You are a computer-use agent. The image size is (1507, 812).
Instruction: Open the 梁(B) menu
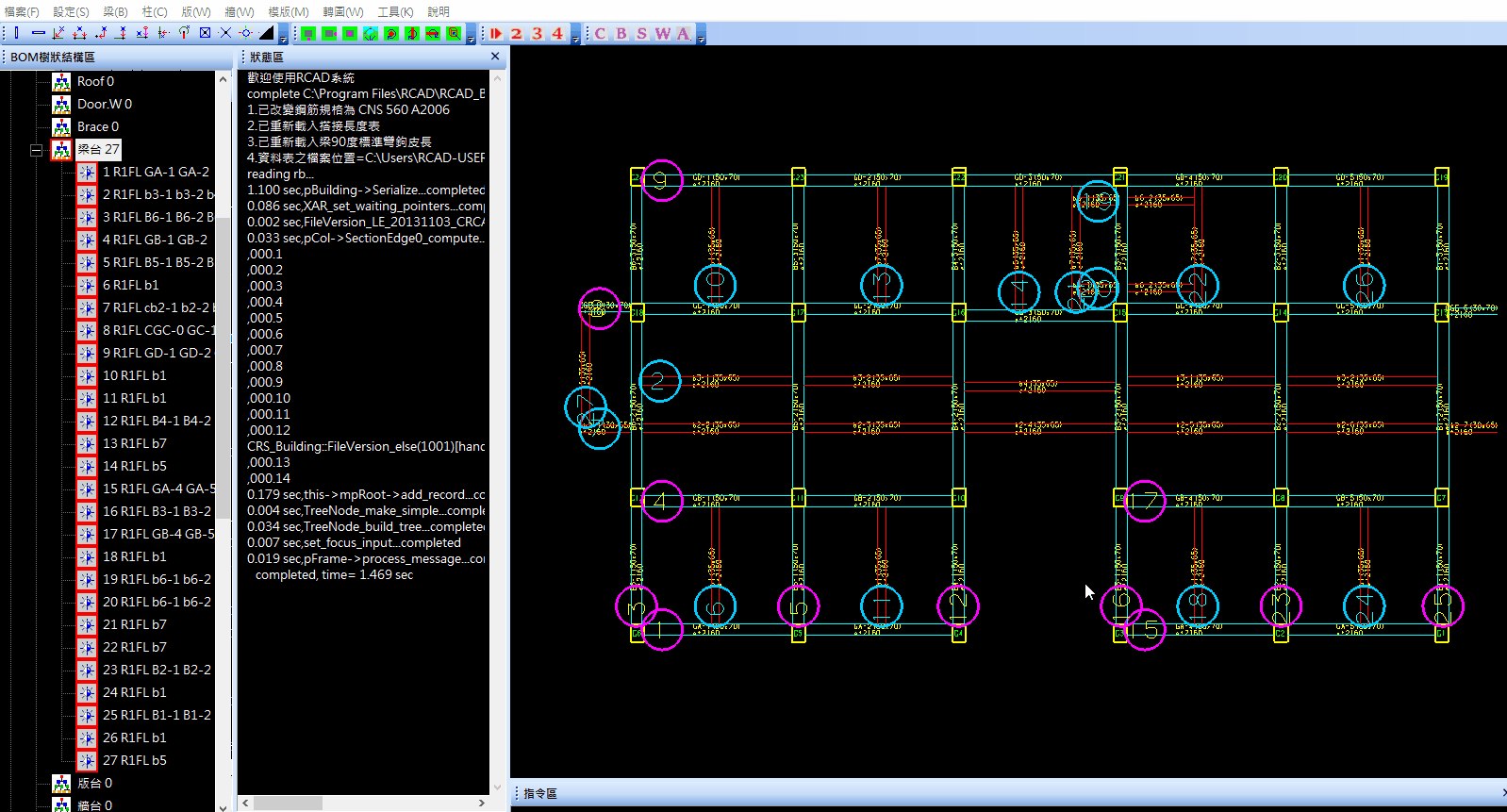coord(115,11)
